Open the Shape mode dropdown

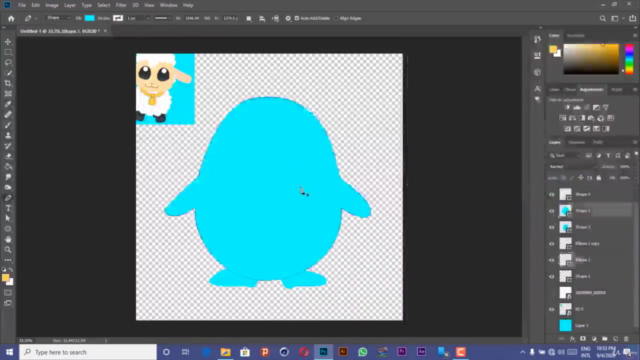tap(58, 18)
